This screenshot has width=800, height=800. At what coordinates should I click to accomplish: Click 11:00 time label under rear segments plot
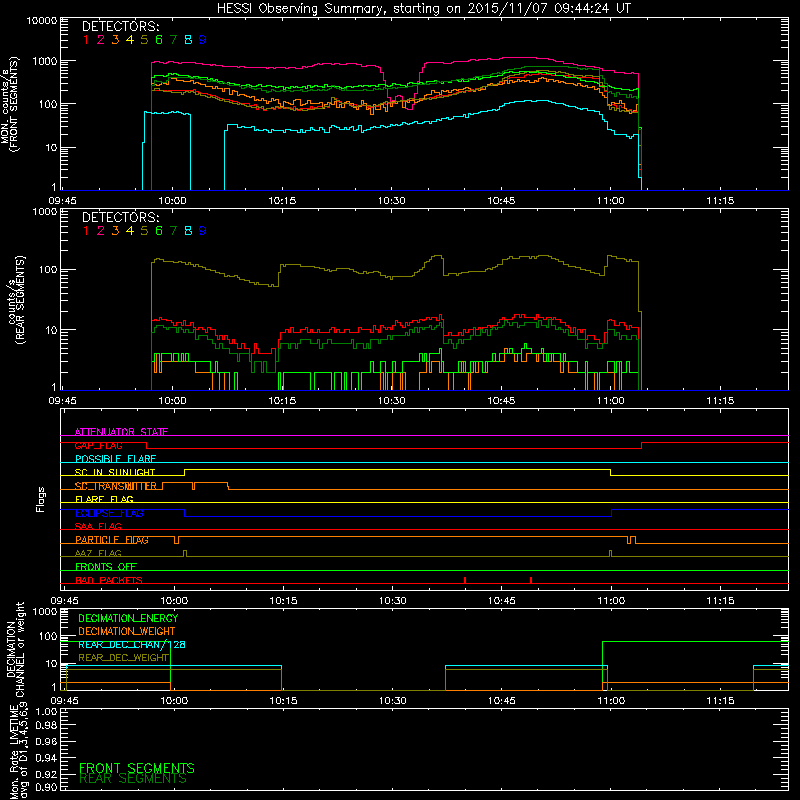(x=611, y=401)
